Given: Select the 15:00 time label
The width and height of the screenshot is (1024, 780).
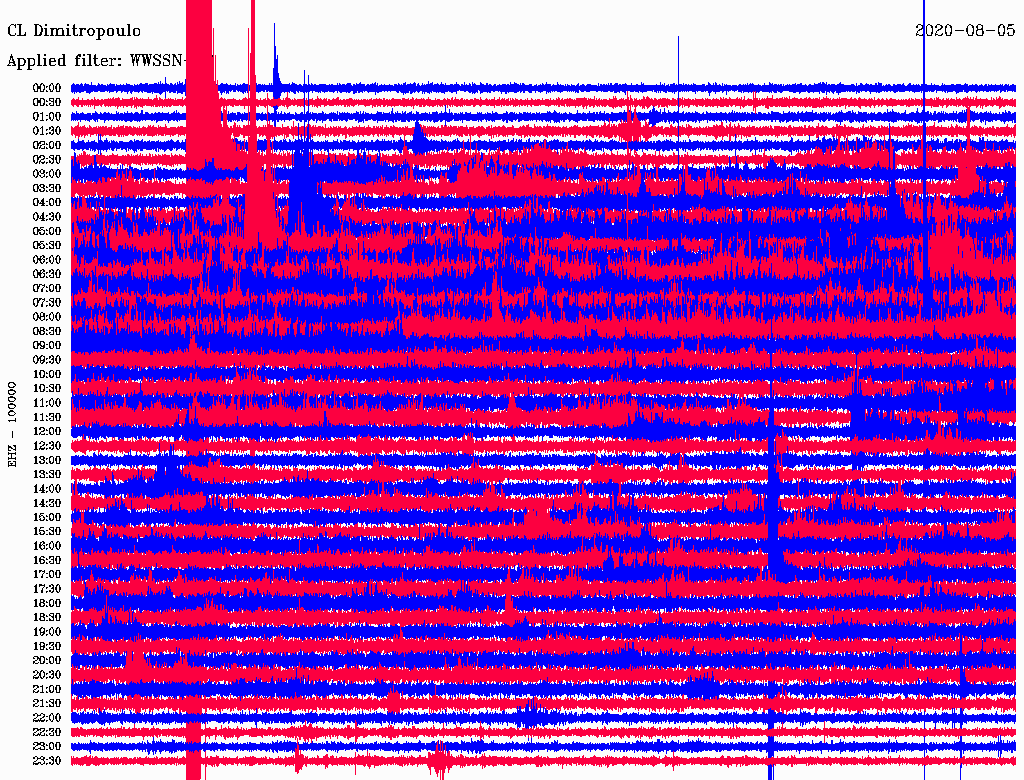Looking at the screenshot, I should (47, 517).
